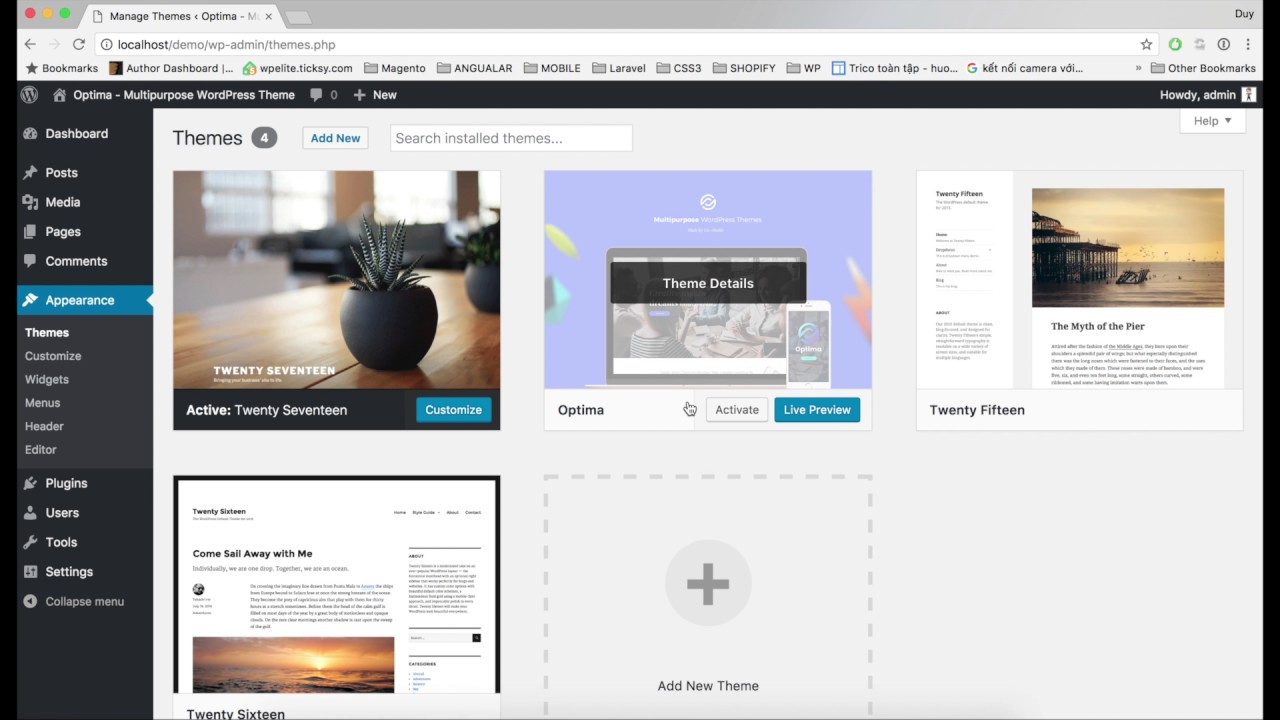
Task: Close the Manage Themes browser tab
Action: (268, 16)
